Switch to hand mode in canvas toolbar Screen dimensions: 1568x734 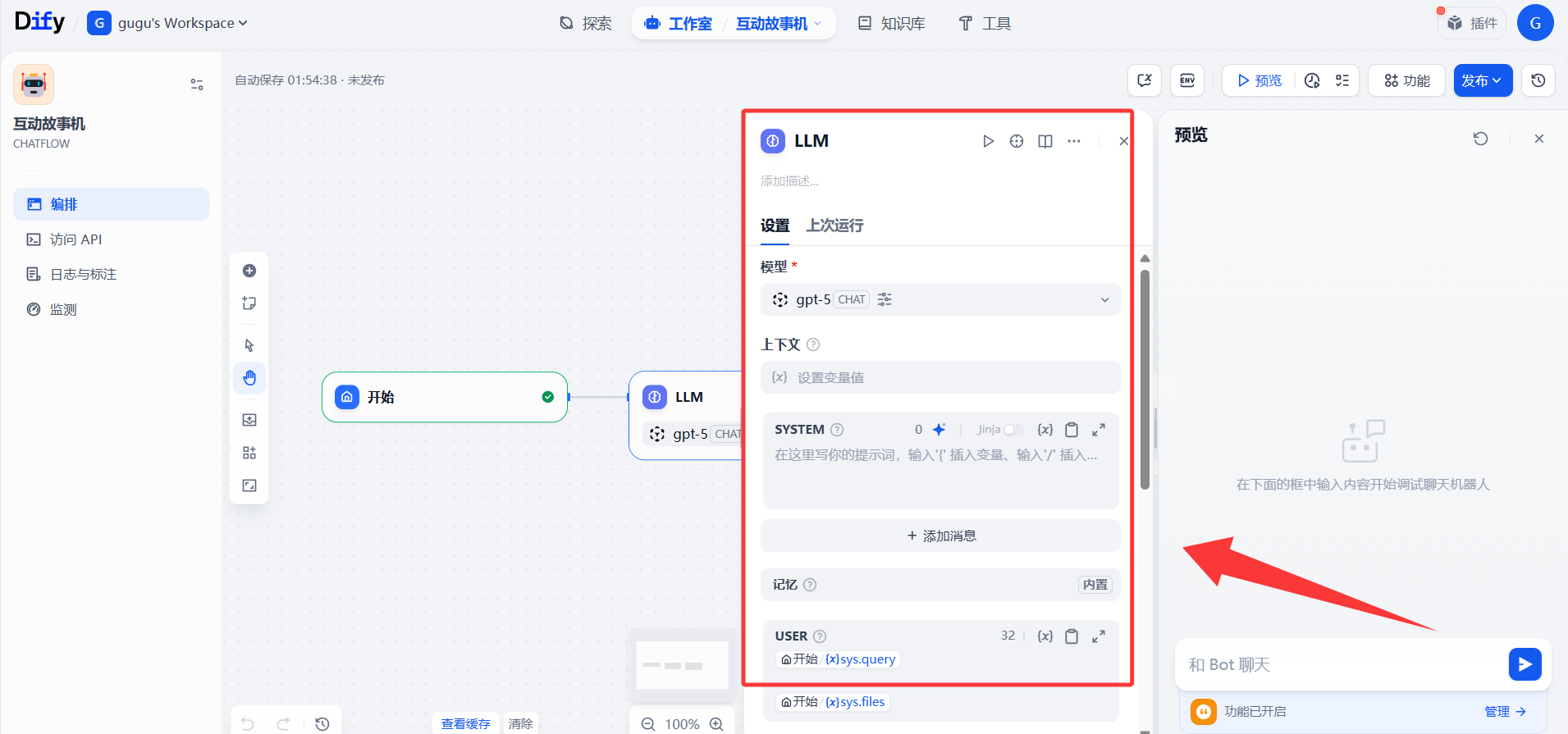point(249,378)
